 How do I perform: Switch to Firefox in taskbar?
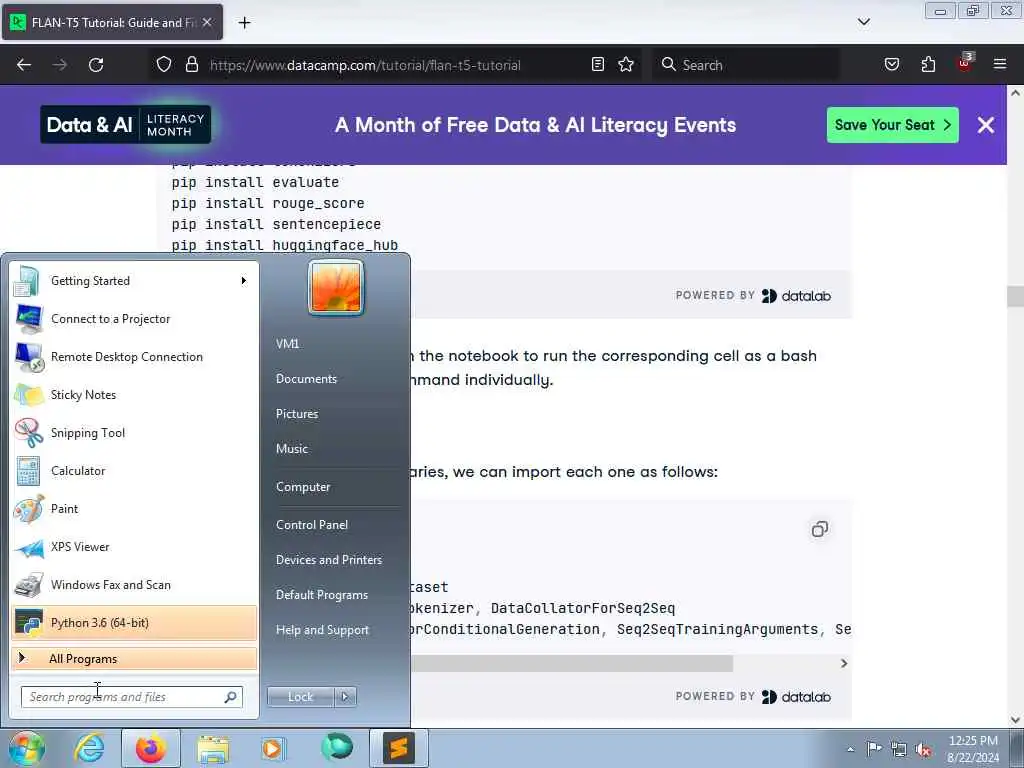click(151, 749)
